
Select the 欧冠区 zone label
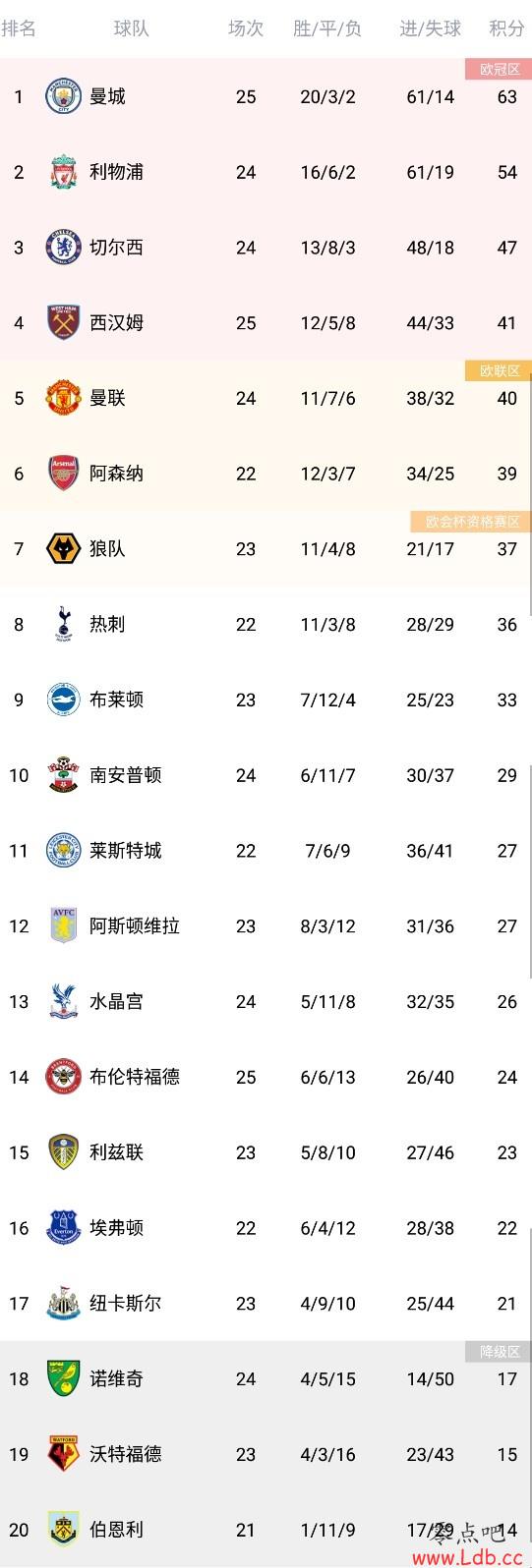[499, 69]
